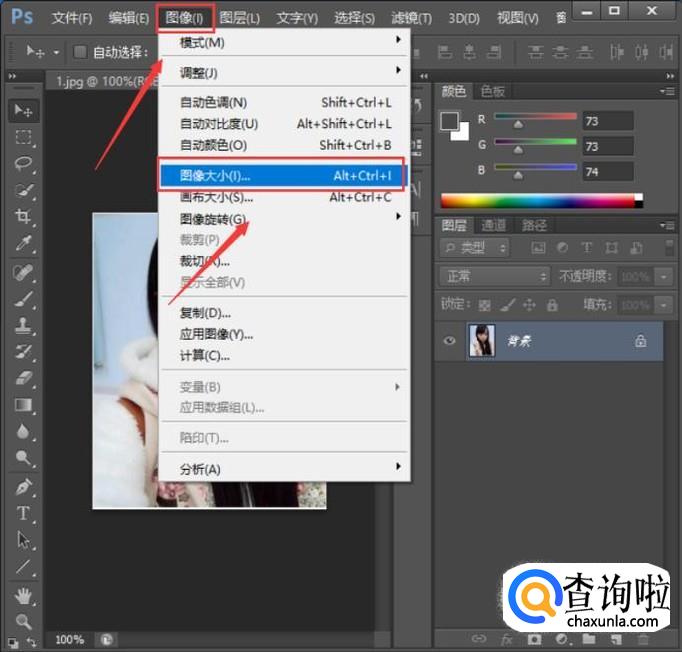This screenshot has width=682, height=652.
Task: Click 画布大小(S)... menu entry
Action: [x=284, y=197]
